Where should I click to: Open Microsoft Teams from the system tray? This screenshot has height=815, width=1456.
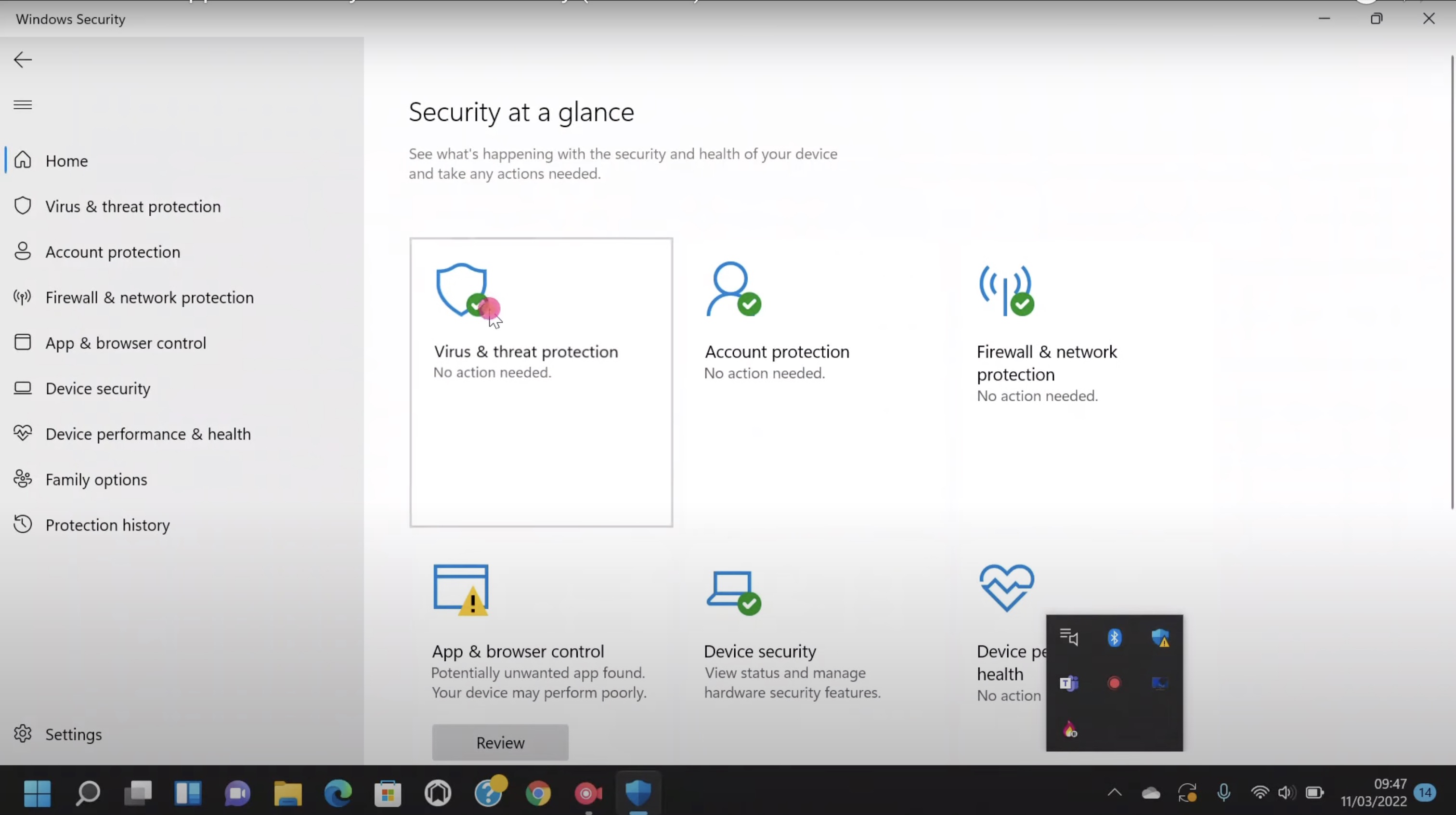click(x=1069, y=683)
